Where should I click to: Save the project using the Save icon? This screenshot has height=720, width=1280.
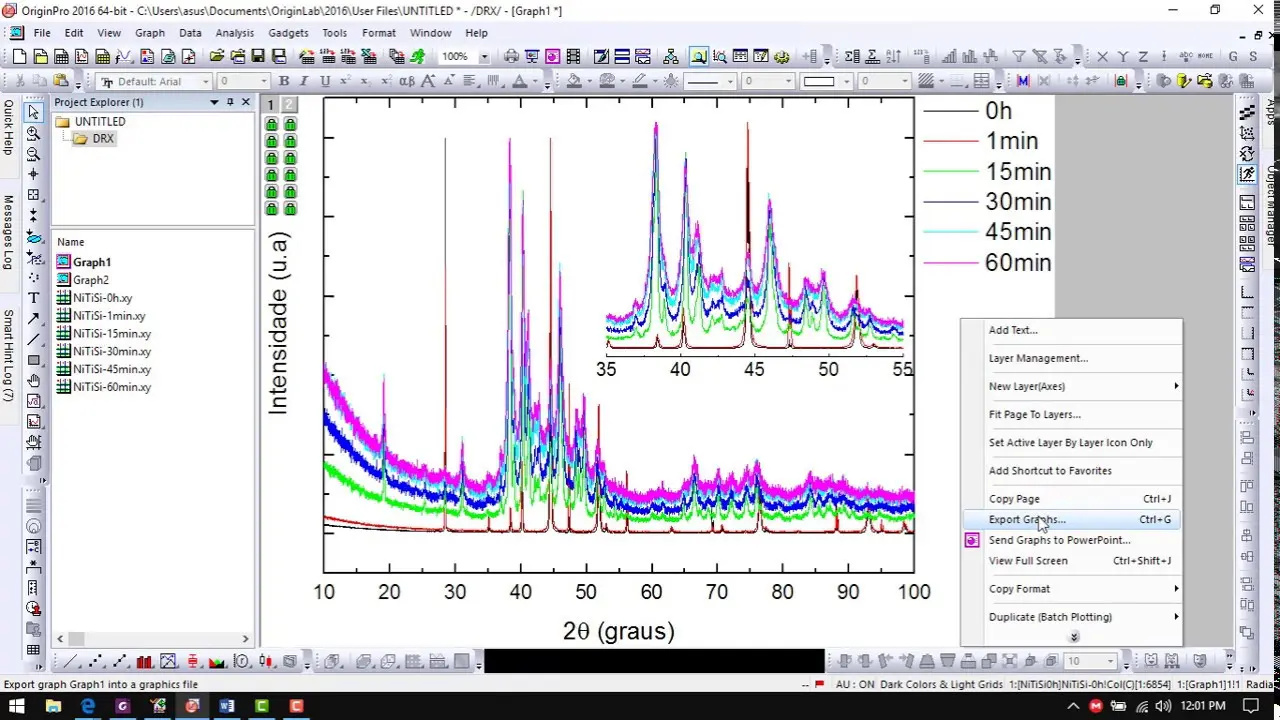258,57
